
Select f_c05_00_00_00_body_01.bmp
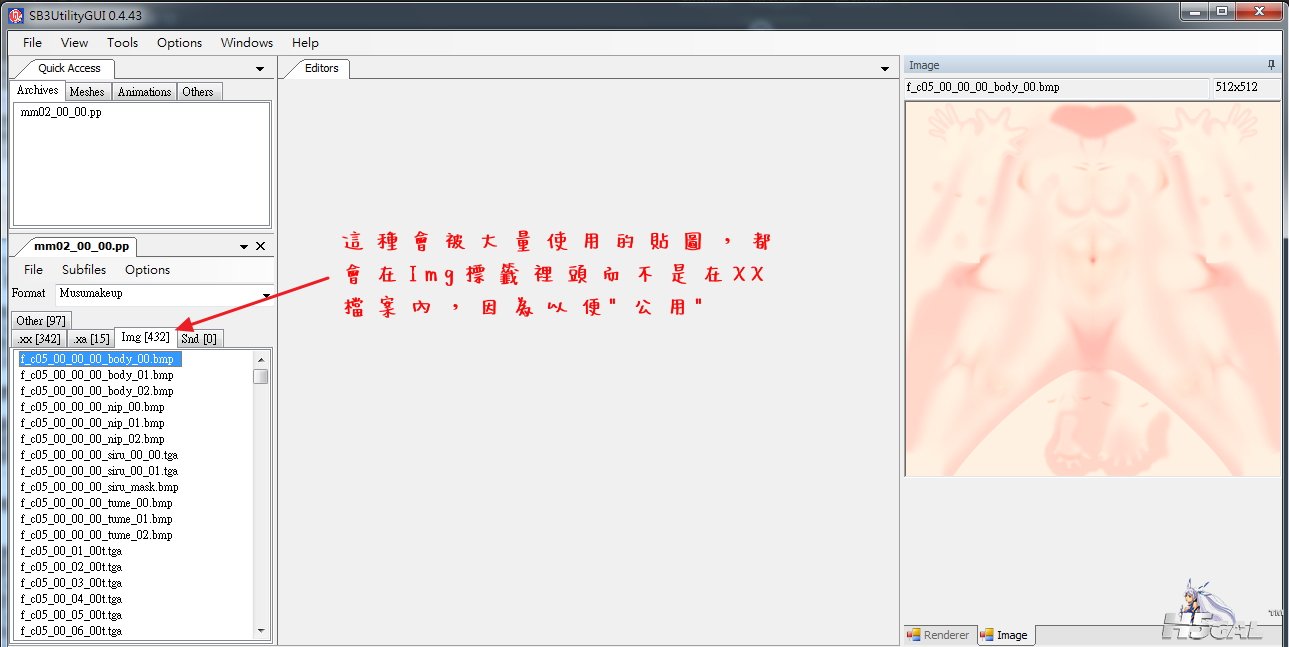pyautogui.click(x=96, y=375)
